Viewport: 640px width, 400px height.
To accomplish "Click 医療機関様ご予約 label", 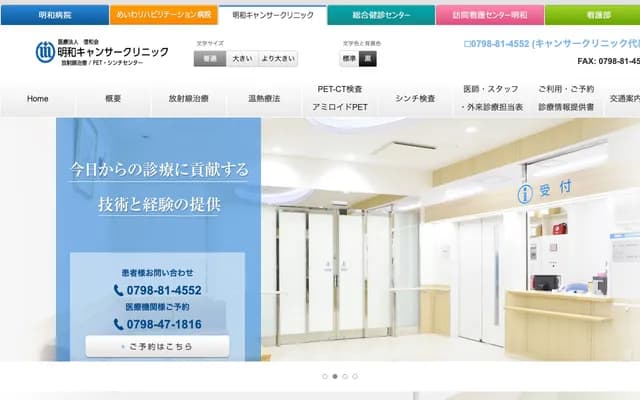I will [158, 307].
